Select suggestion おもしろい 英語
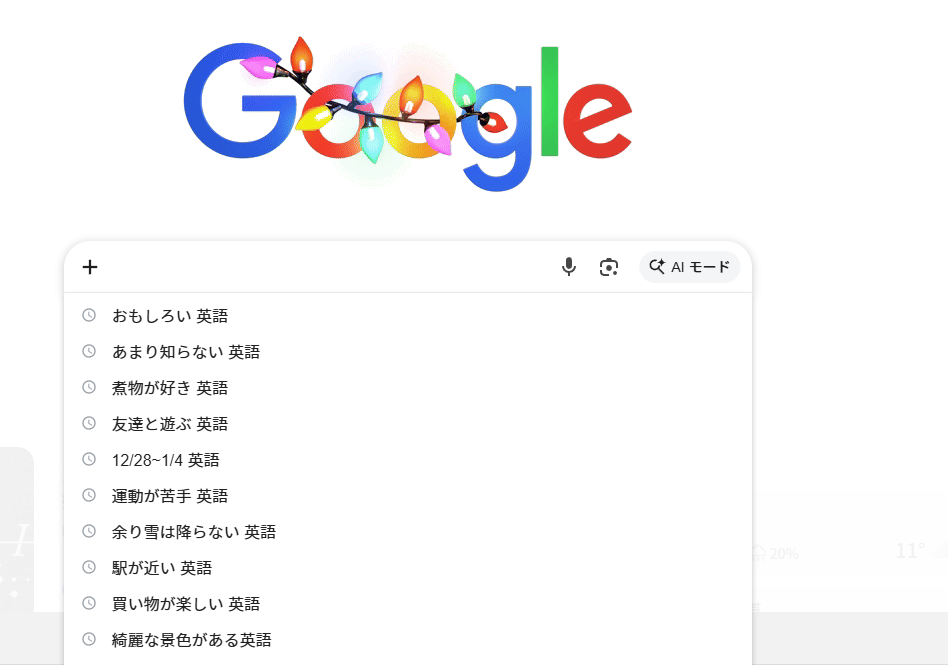This screenshot has height=665, width=948. click(408, 316)
